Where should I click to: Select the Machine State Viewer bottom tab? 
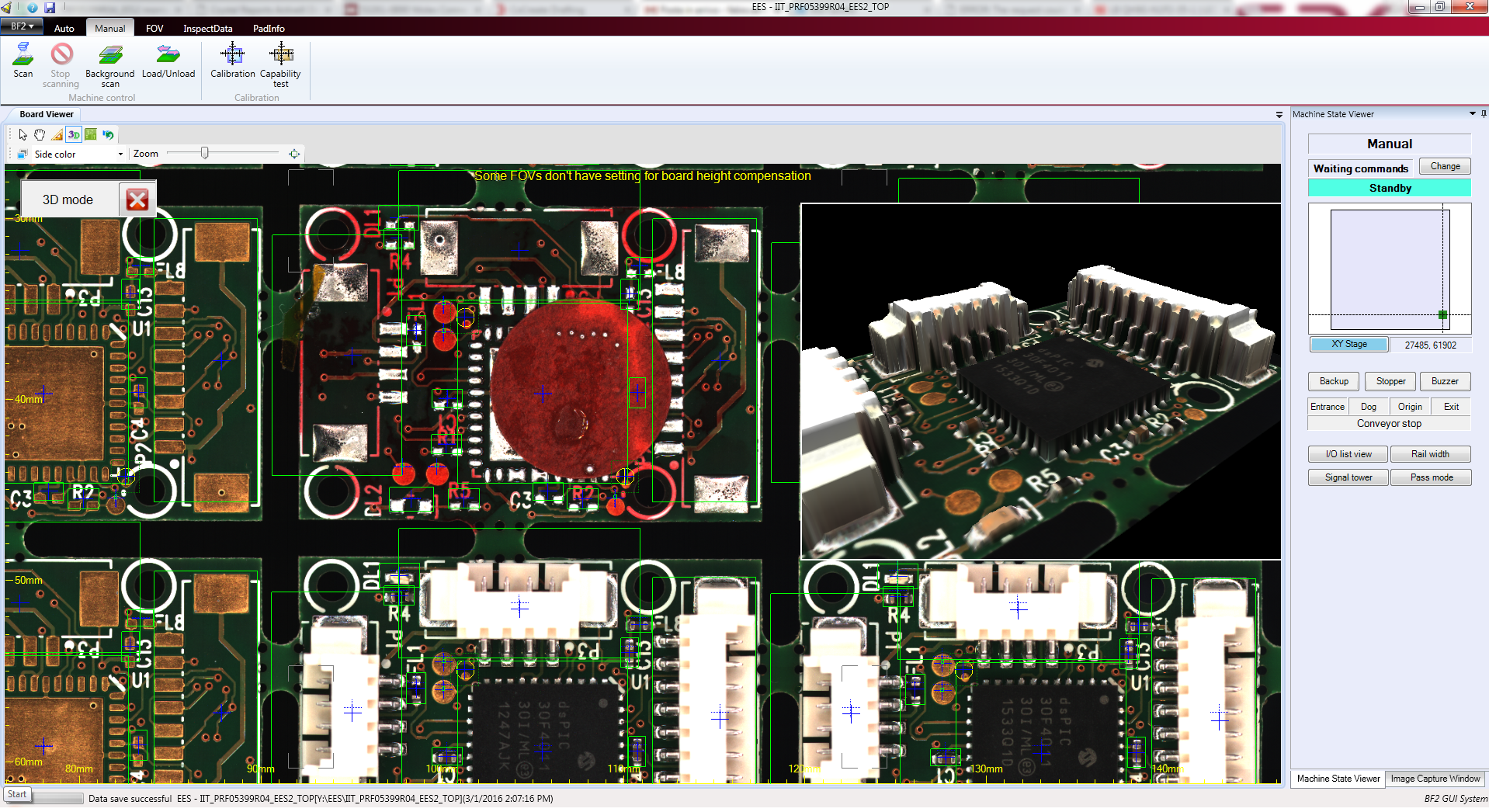1338,779
